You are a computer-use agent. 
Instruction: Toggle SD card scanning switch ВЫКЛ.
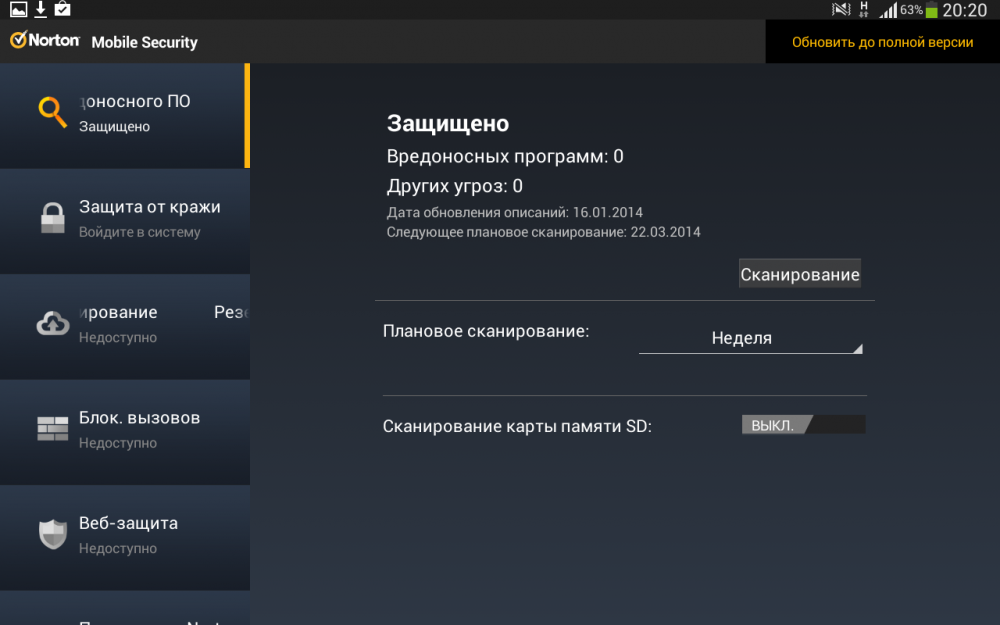[804, 425]
